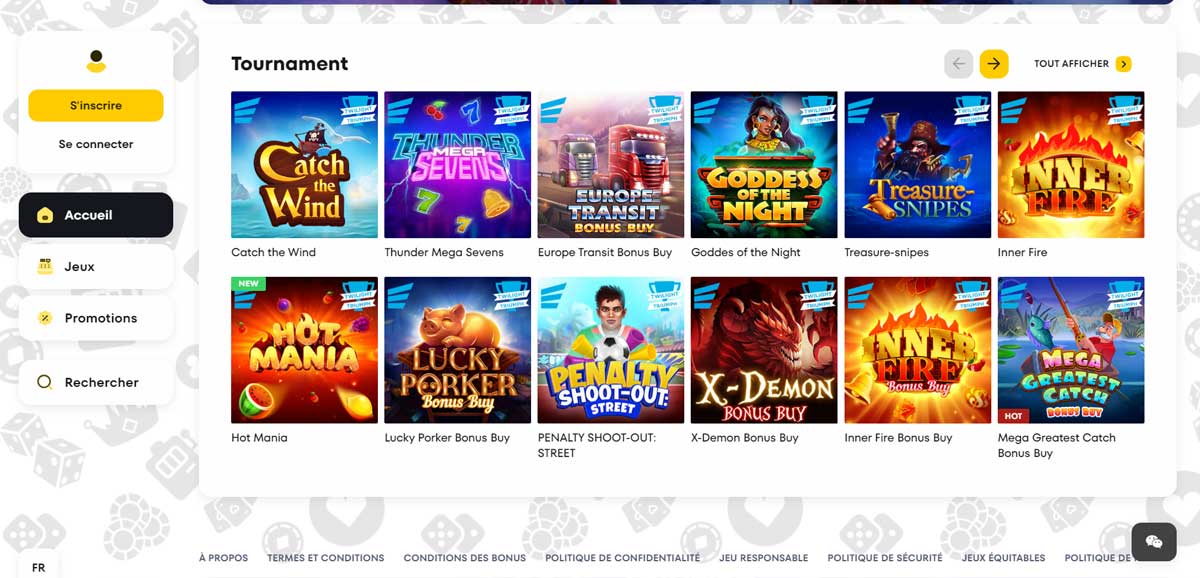This screenshot has height=578, width=1200.
Task: Go to next tournament games with yellow arrow
Action: [x=993, y=64]
